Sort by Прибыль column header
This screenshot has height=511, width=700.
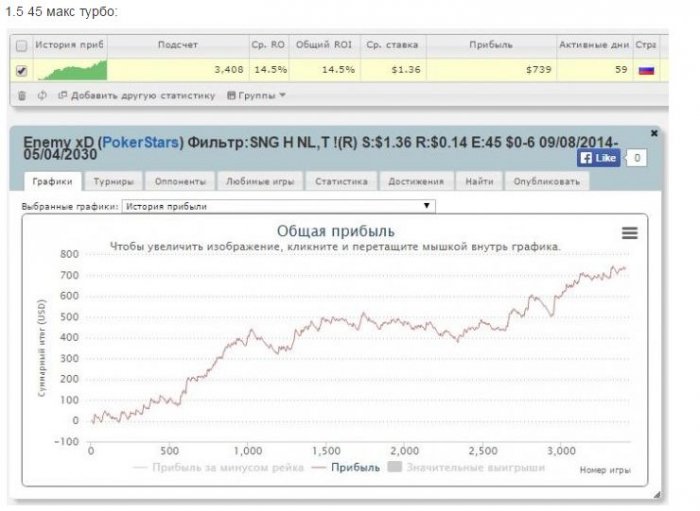491,45
